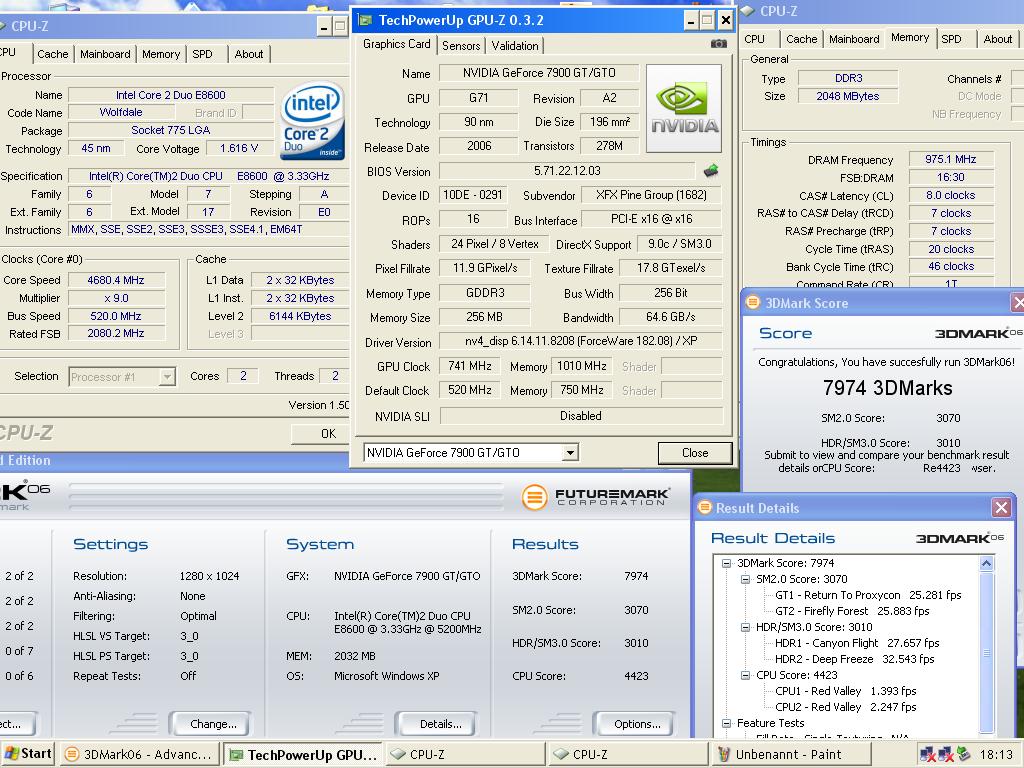
Task: Select GT2 - Firefly Forest row
Action: (852, 611)
